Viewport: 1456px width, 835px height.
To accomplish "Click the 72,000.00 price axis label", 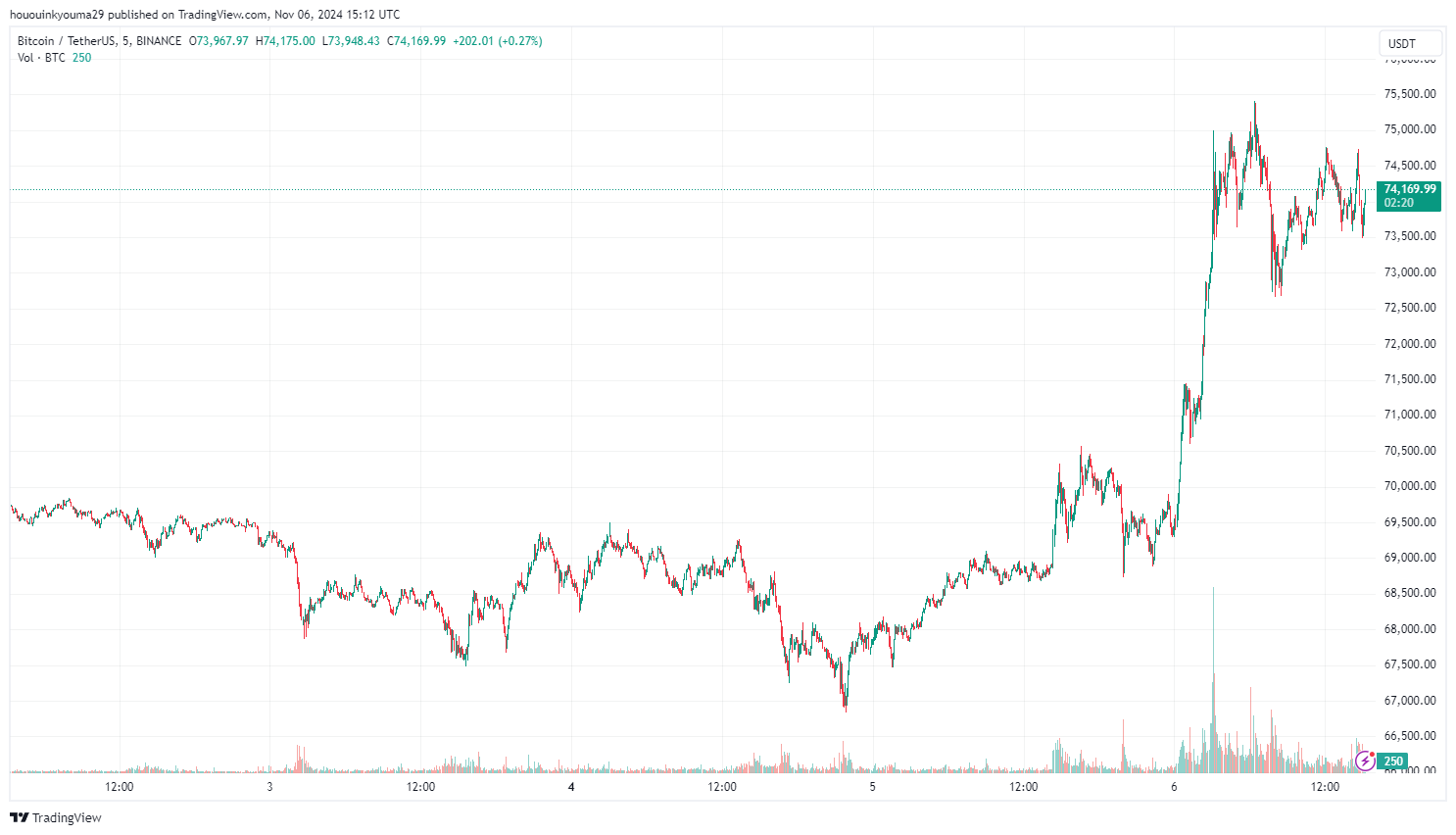I will coord(1410,344).
